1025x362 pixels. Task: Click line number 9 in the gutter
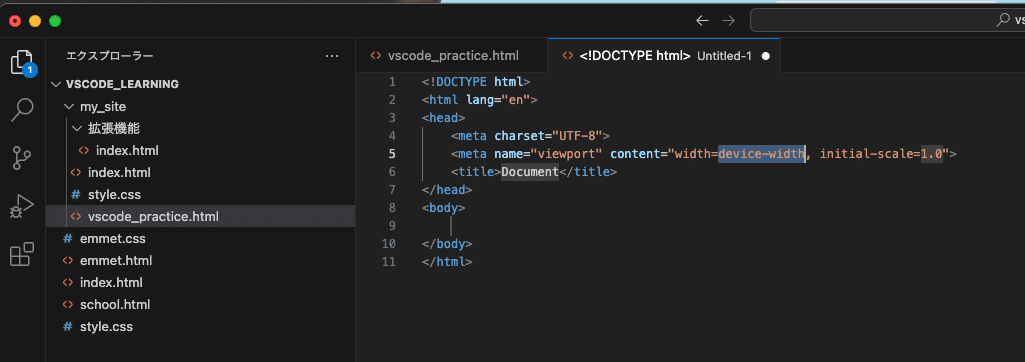tap(392, 226)
